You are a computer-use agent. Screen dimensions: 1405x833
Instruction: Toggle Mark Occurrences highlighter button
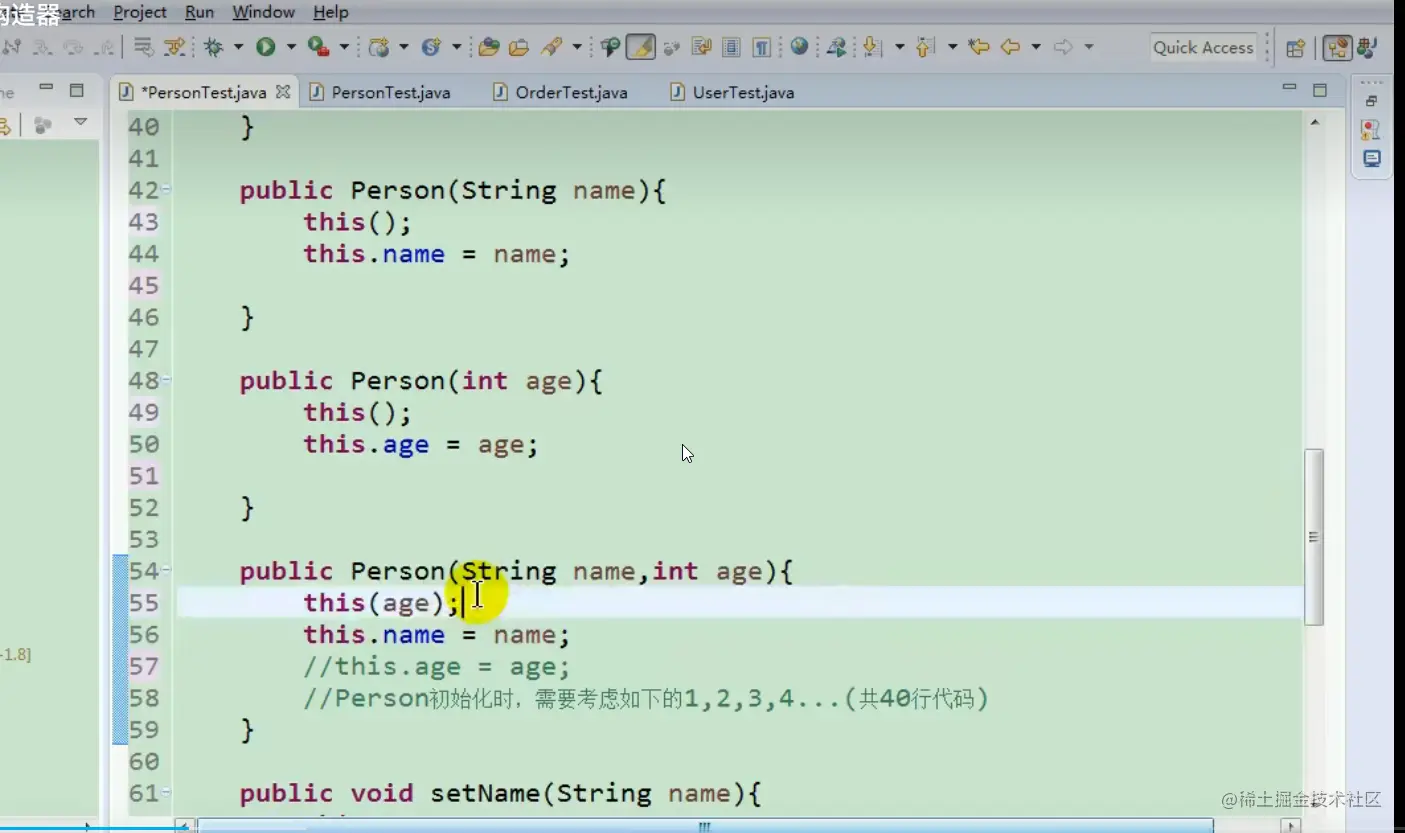[x=641, y=47]
